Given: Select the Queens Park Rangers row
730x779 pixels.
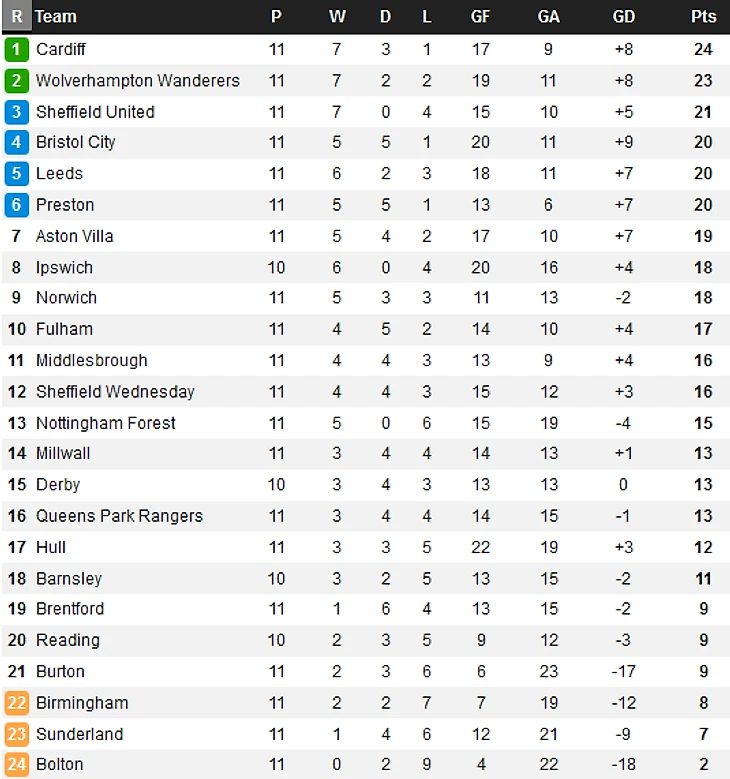Looking at the screenshot, I should [x=366, y=516].
